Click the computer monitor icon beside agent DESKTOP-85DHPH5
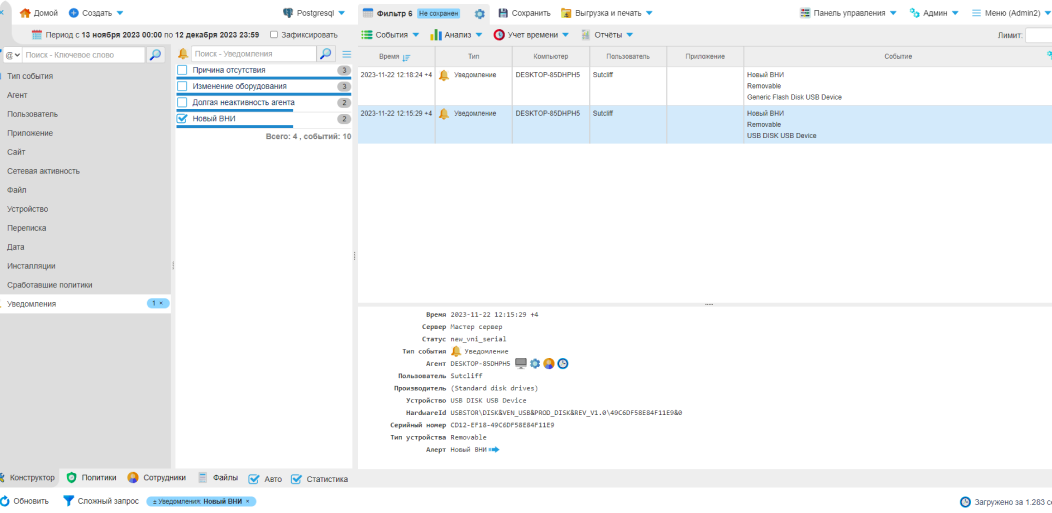This screenshot has width=1052, height=513. (x=521, y=363)
